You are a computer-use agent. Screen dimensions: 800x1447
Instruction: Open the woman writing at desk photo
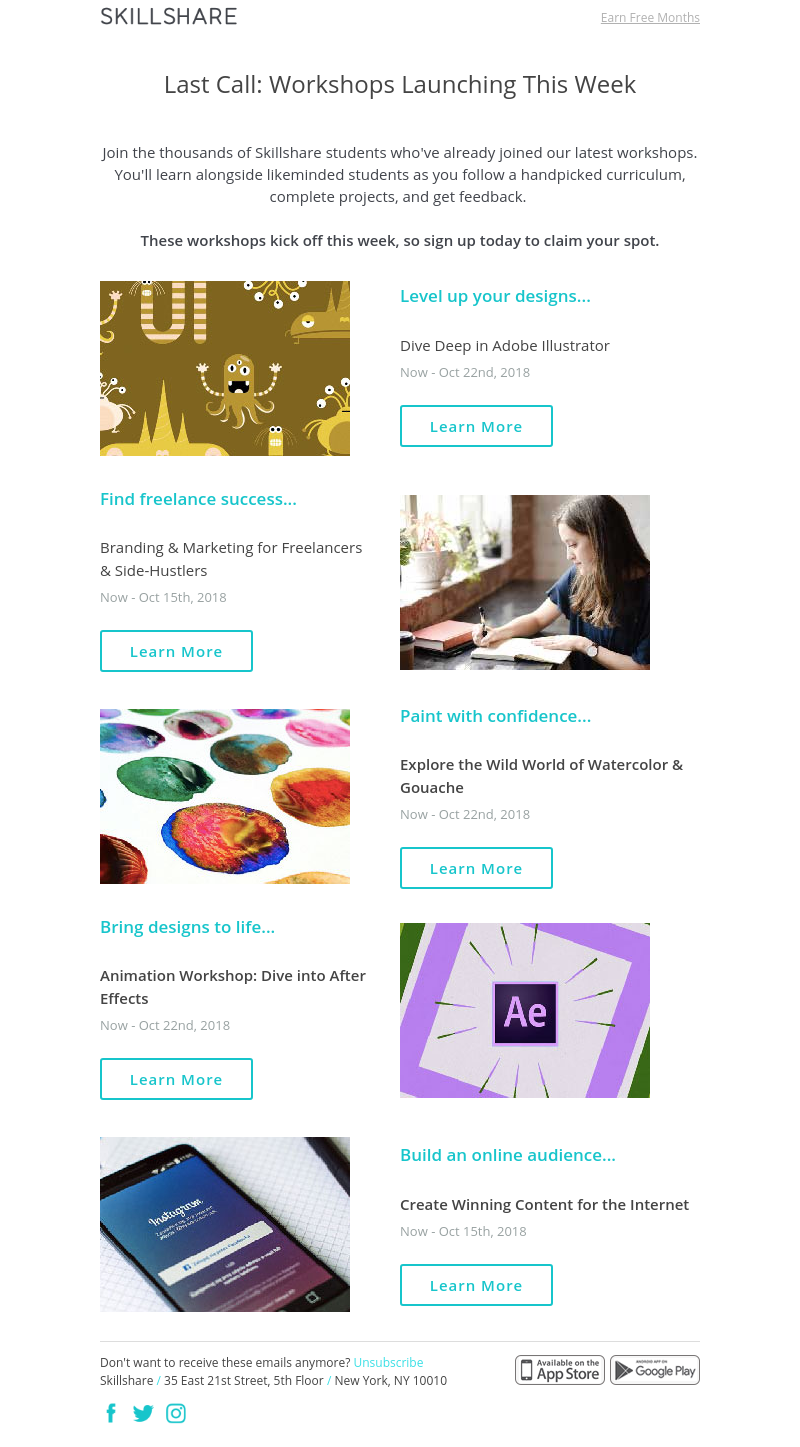point(525,582)
